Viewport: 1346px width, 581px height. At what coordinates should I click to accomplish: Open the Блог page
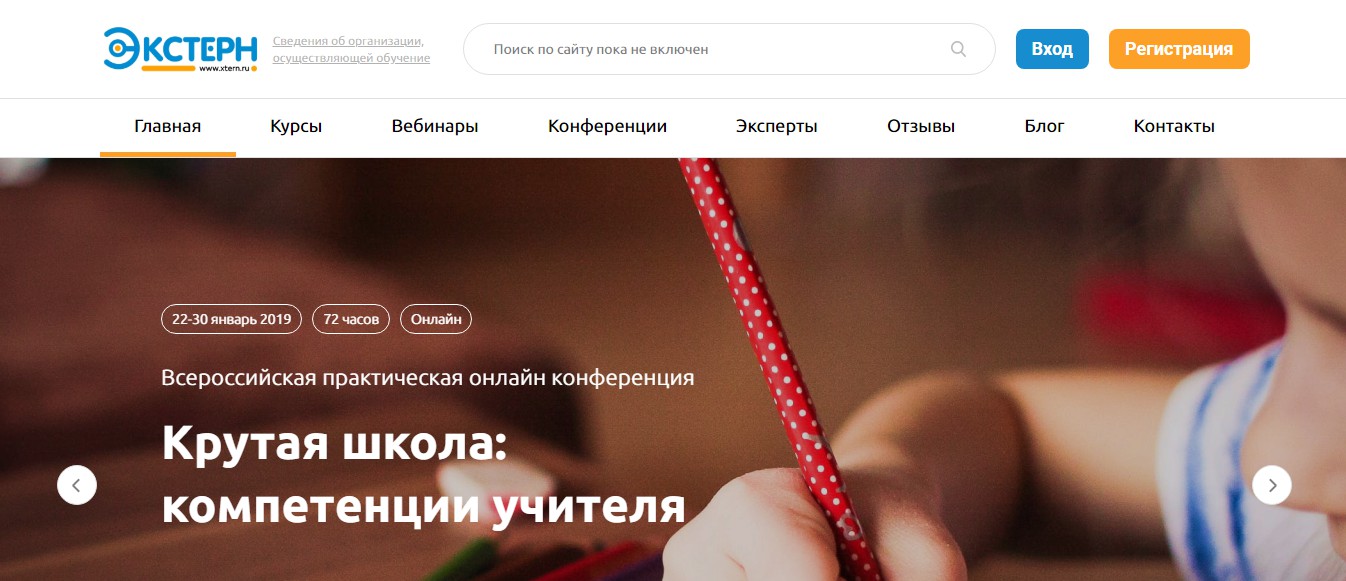[x=1045, y=127]
